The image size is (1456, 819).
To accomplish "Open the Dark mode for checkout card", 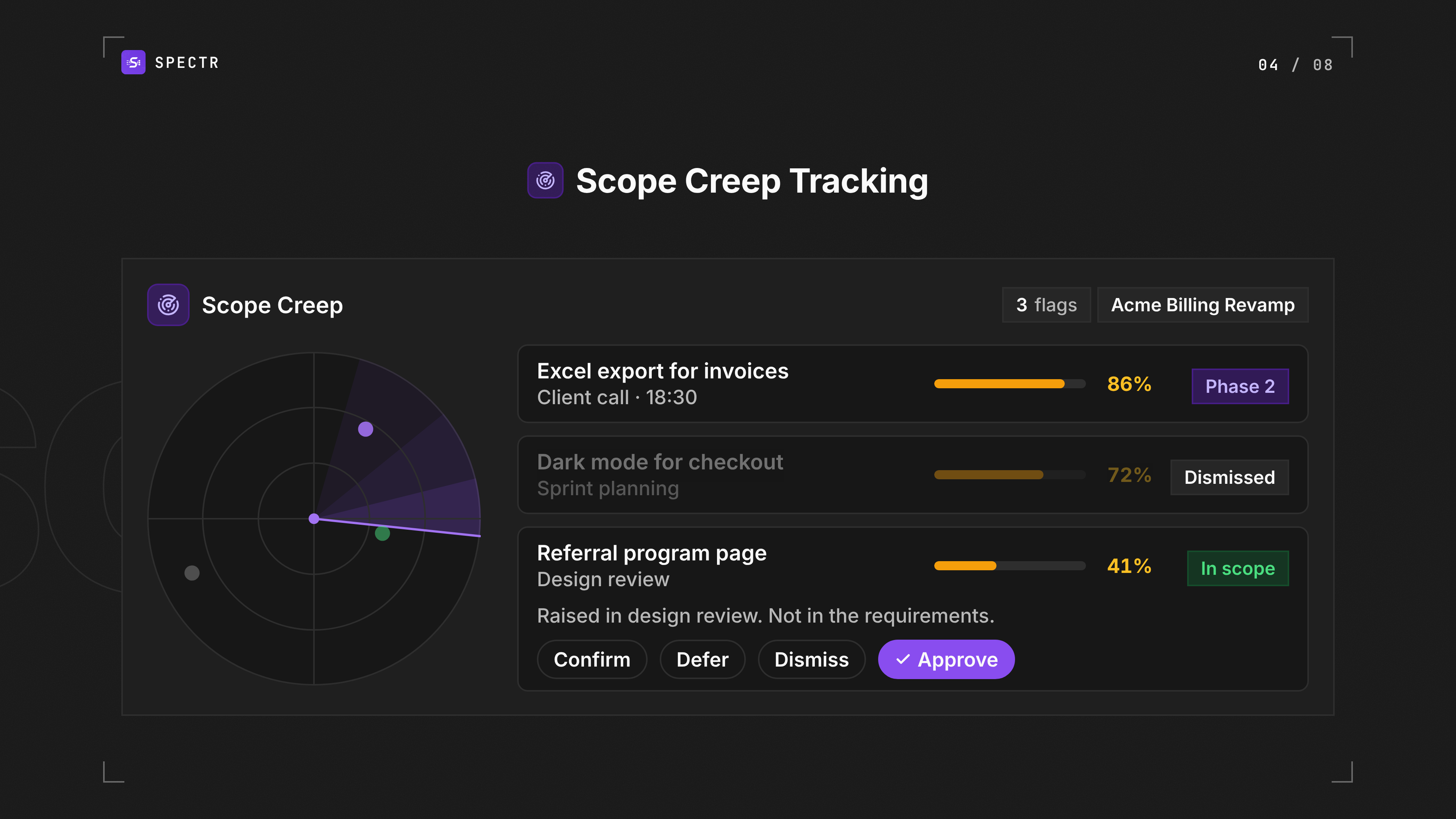I will coord(912,475).
